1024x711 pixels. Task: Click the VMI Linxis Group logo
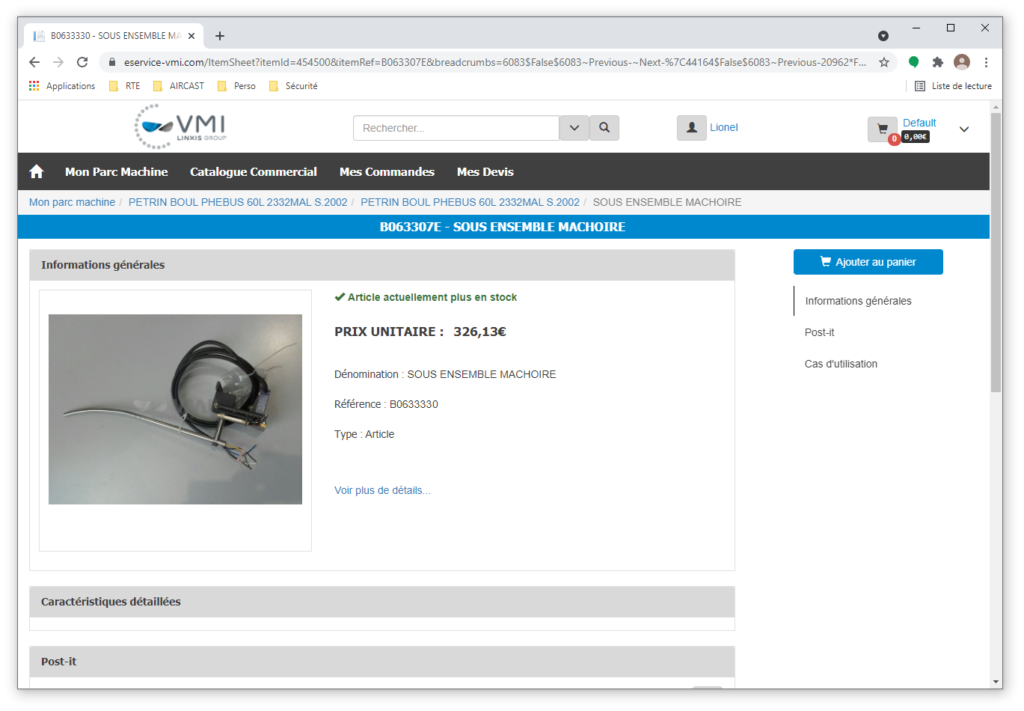[180, 127]
